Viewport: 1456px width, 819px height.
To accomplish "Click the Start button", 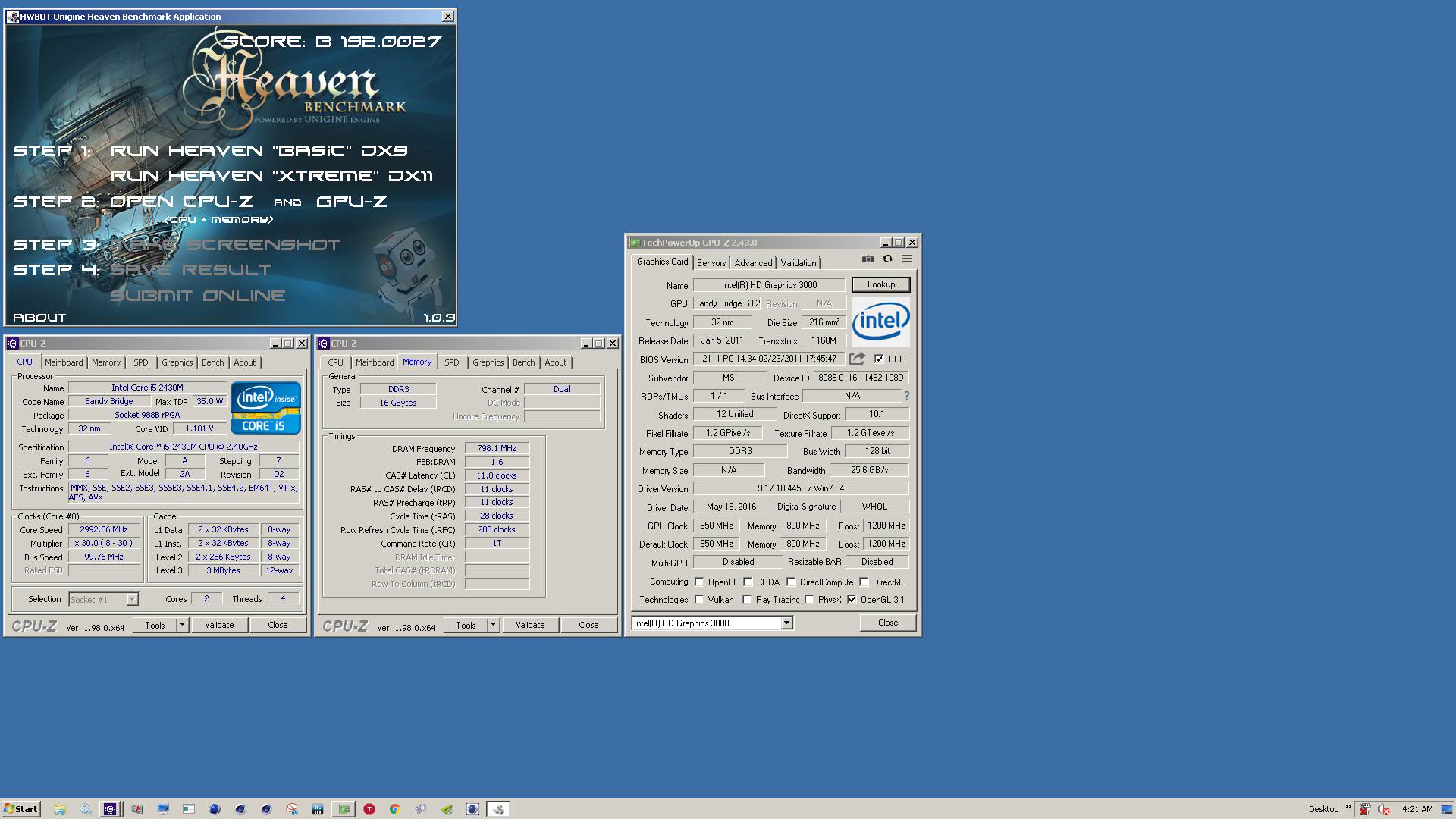I will click(20, 809).
